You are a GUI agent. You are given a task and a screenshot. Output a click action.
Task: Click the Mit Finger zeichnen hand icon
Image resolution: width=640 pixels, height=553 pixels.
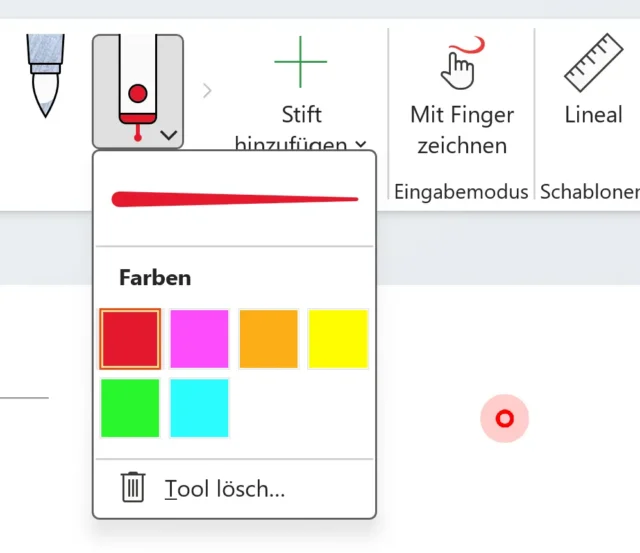461,62
